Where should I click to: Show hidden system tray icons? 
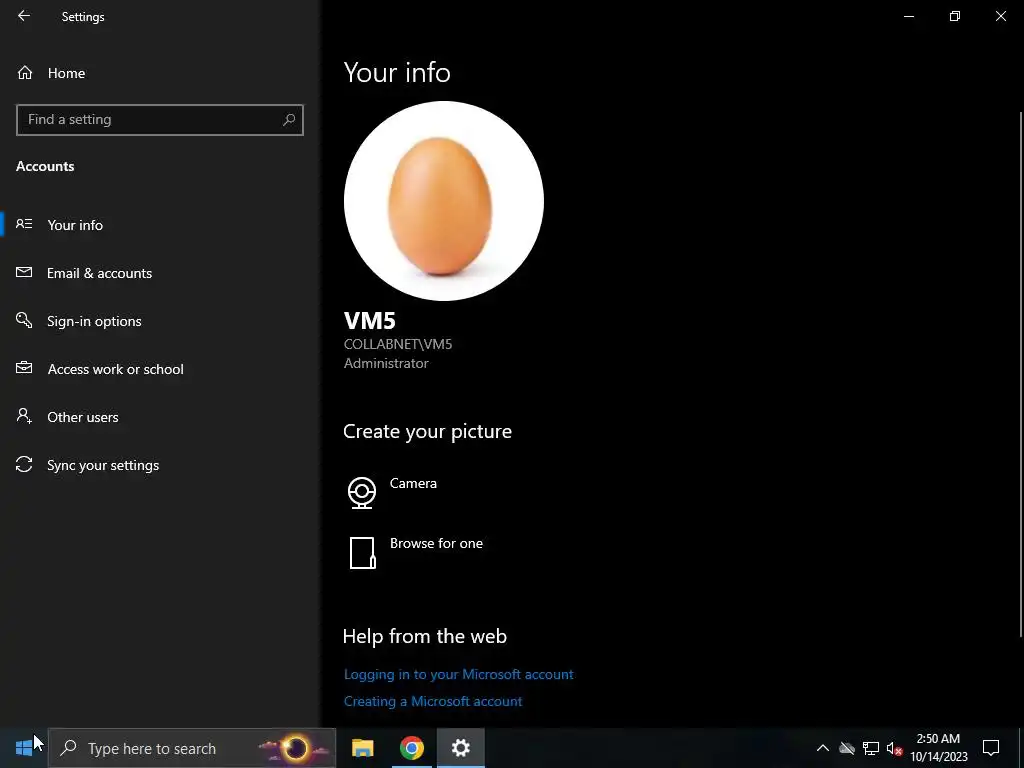[823, 748]
